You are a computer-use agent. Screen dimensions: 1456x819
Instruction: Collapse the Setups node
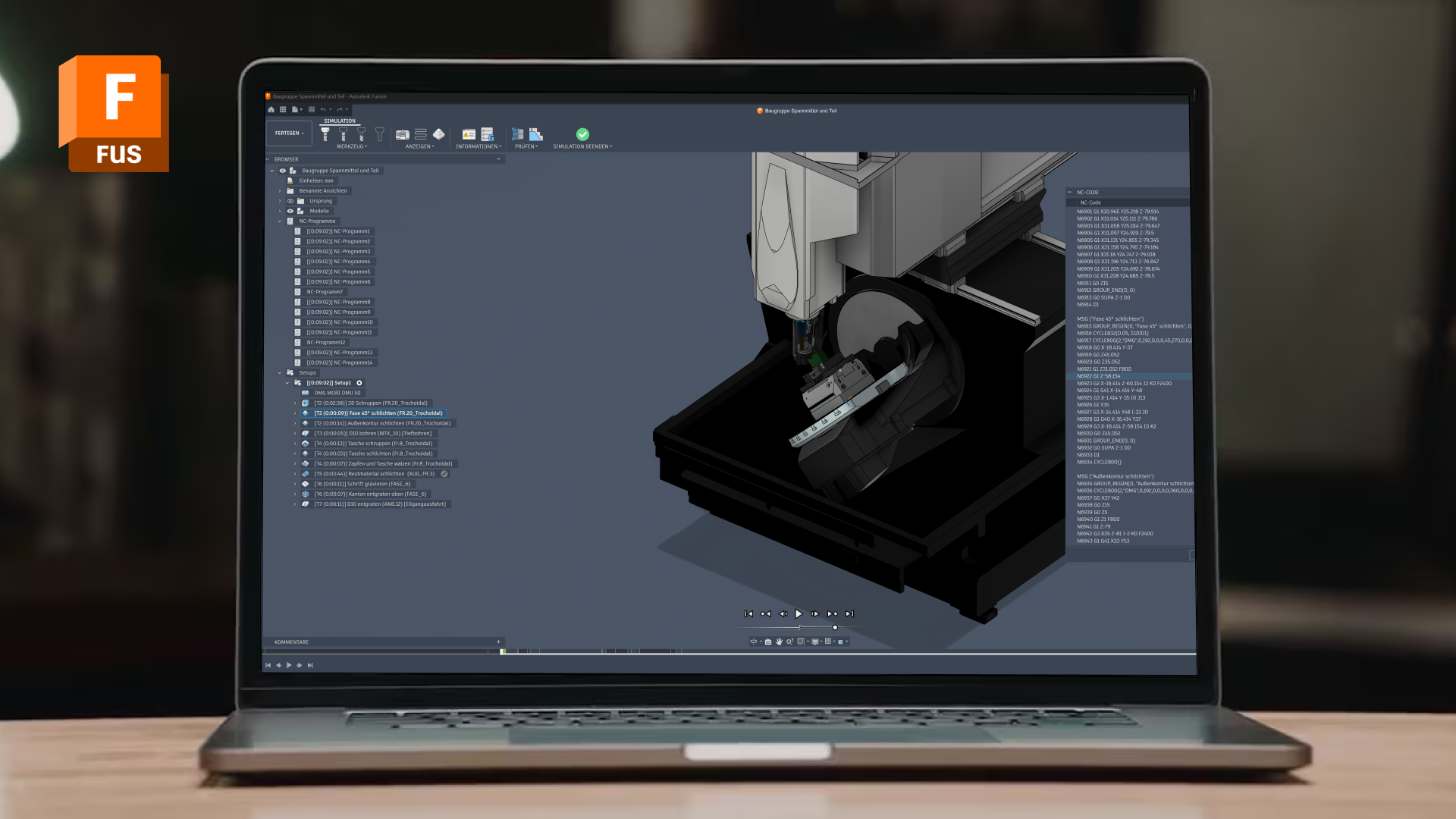point(280,373)
